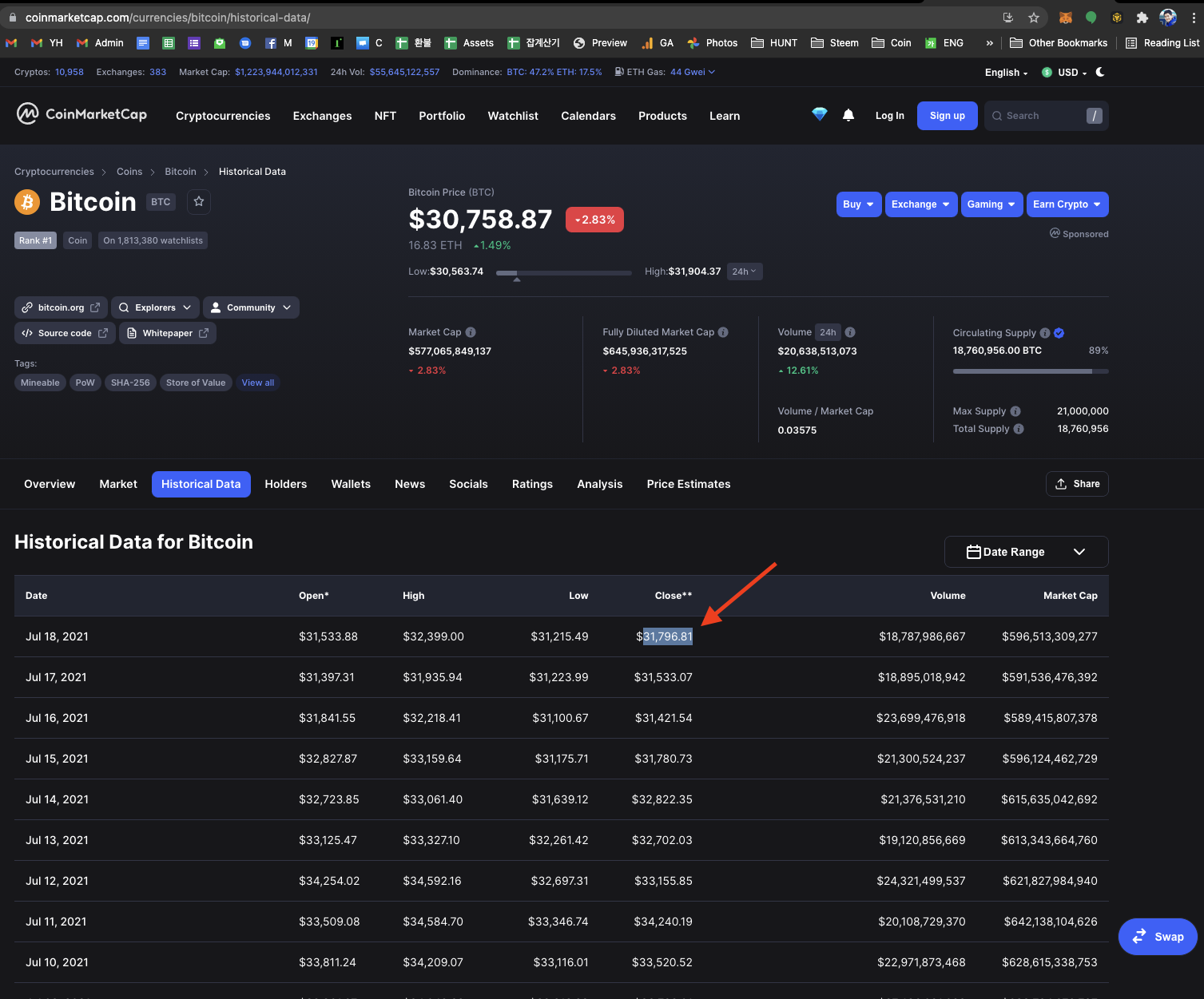
Task: Open the NFT menu
Action: click(385, 116)
